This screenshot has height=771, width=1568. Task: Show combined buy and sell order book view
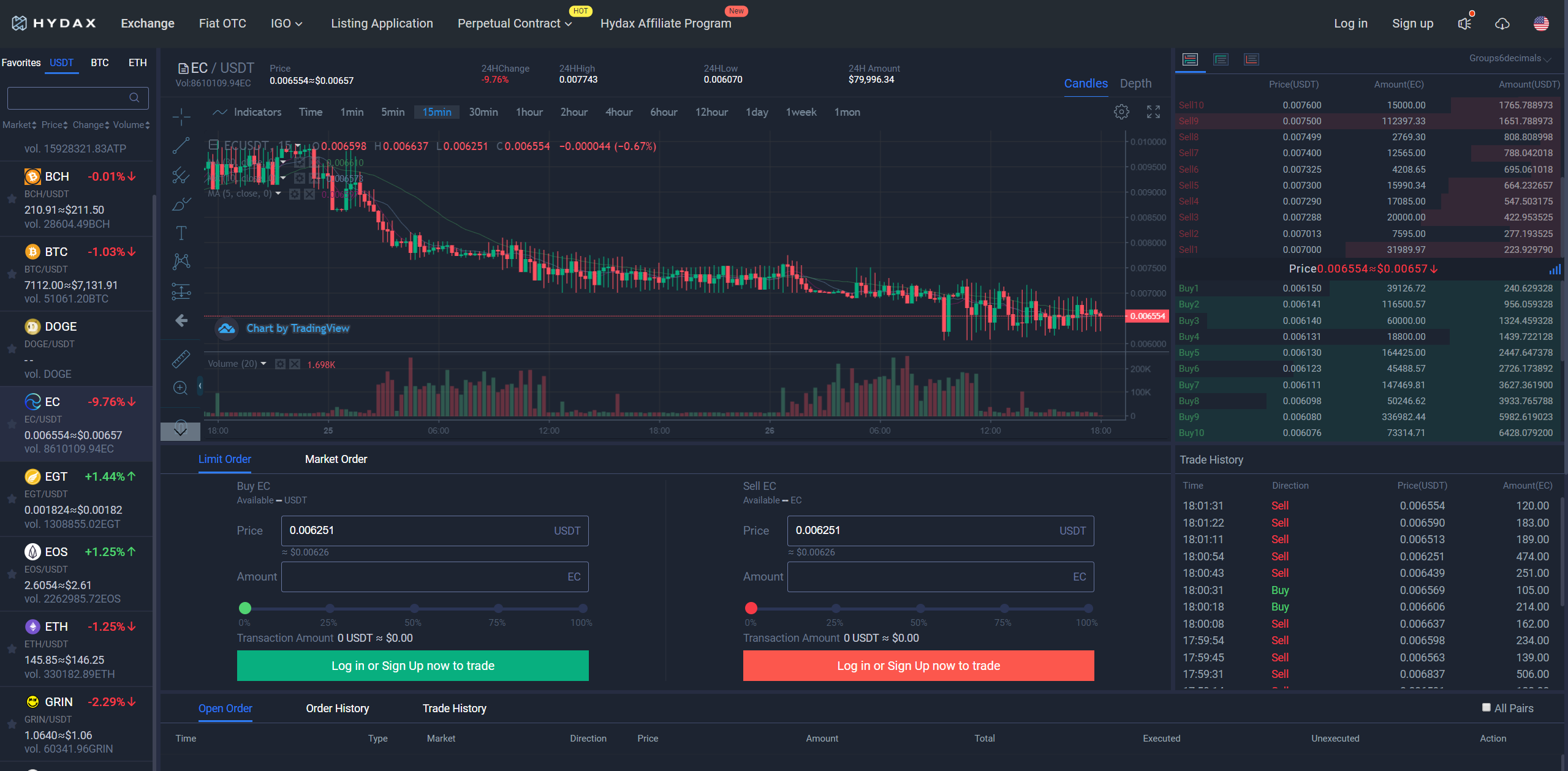pyautogui.click(x=1190, y=59)
